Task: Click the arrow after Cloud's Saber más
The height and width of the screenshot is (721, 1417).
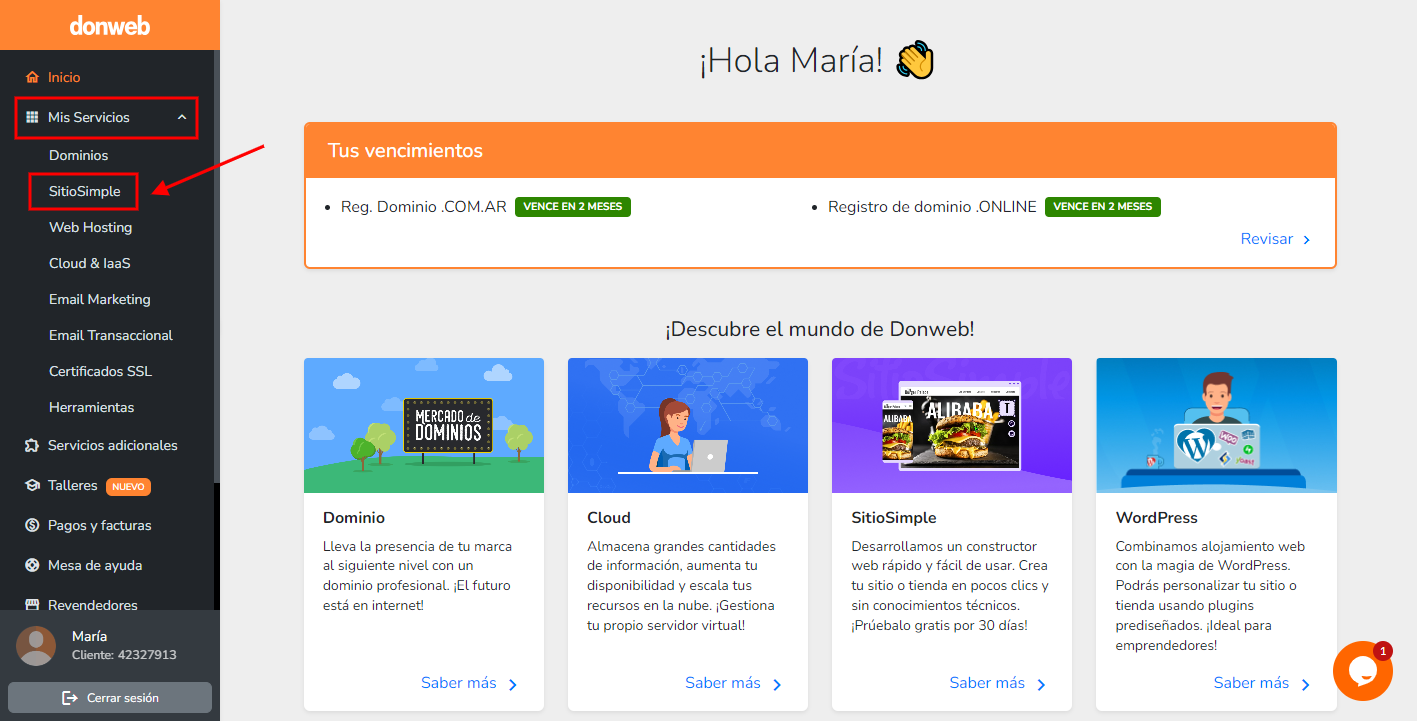Action: (x=777, y=685)
